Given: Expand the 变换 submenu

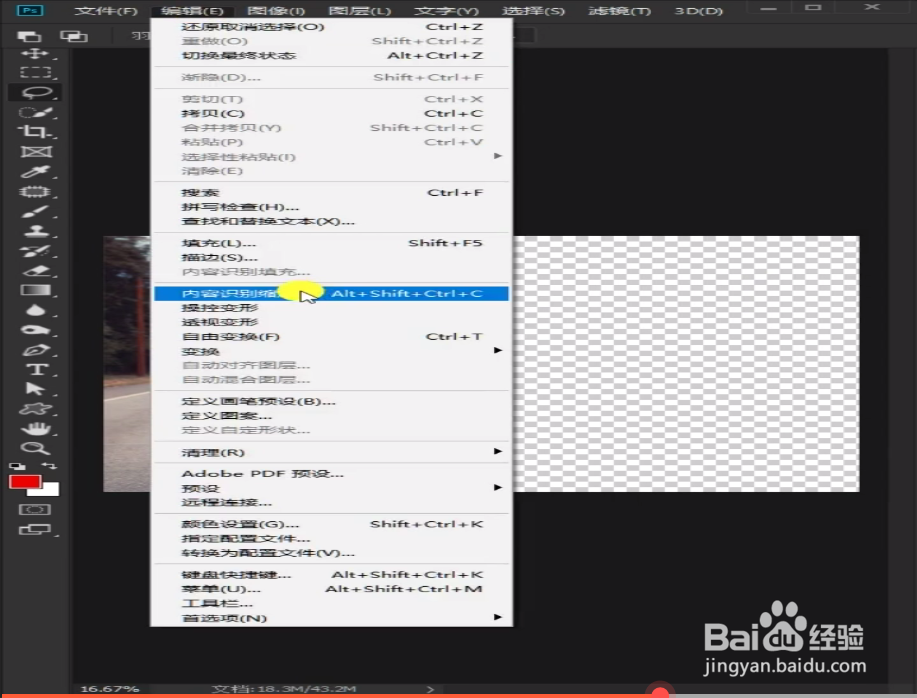Looking at the screenshot, I should (x=332, y=351).
